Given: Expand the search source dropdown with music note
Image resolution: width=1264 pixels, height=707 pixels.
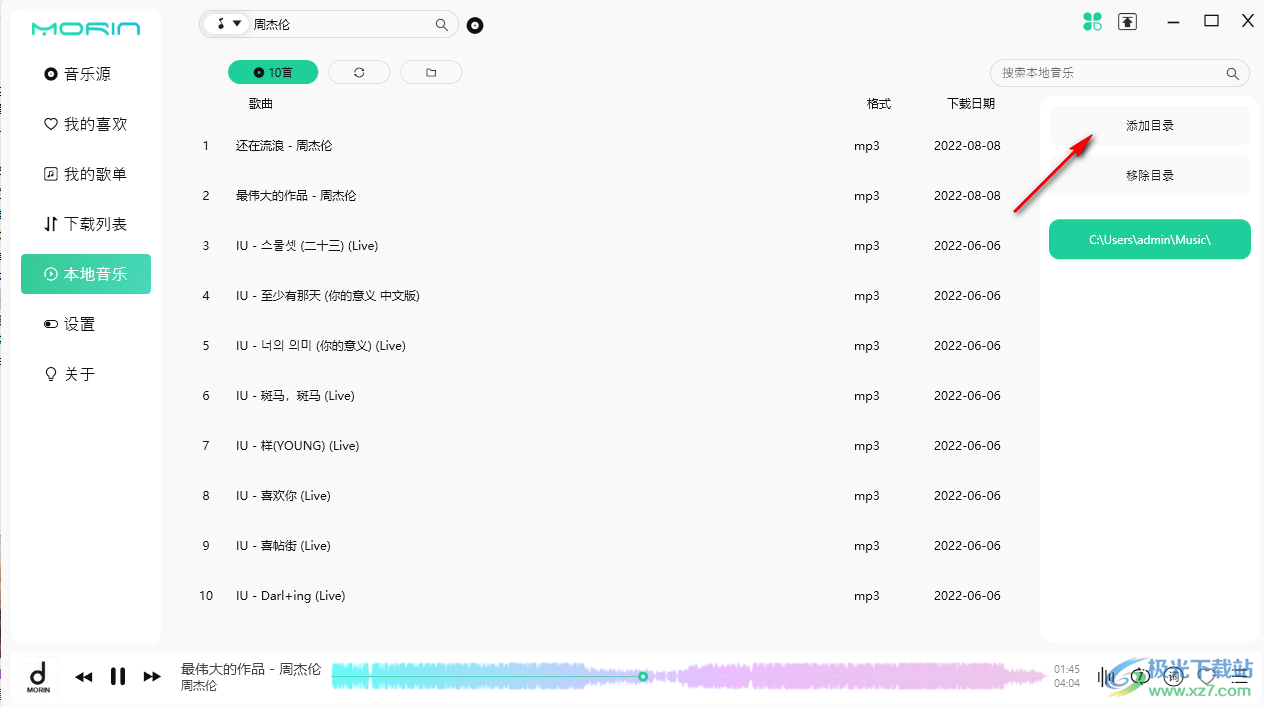Looking at the screenshot, I should click(x=226, y=22).
